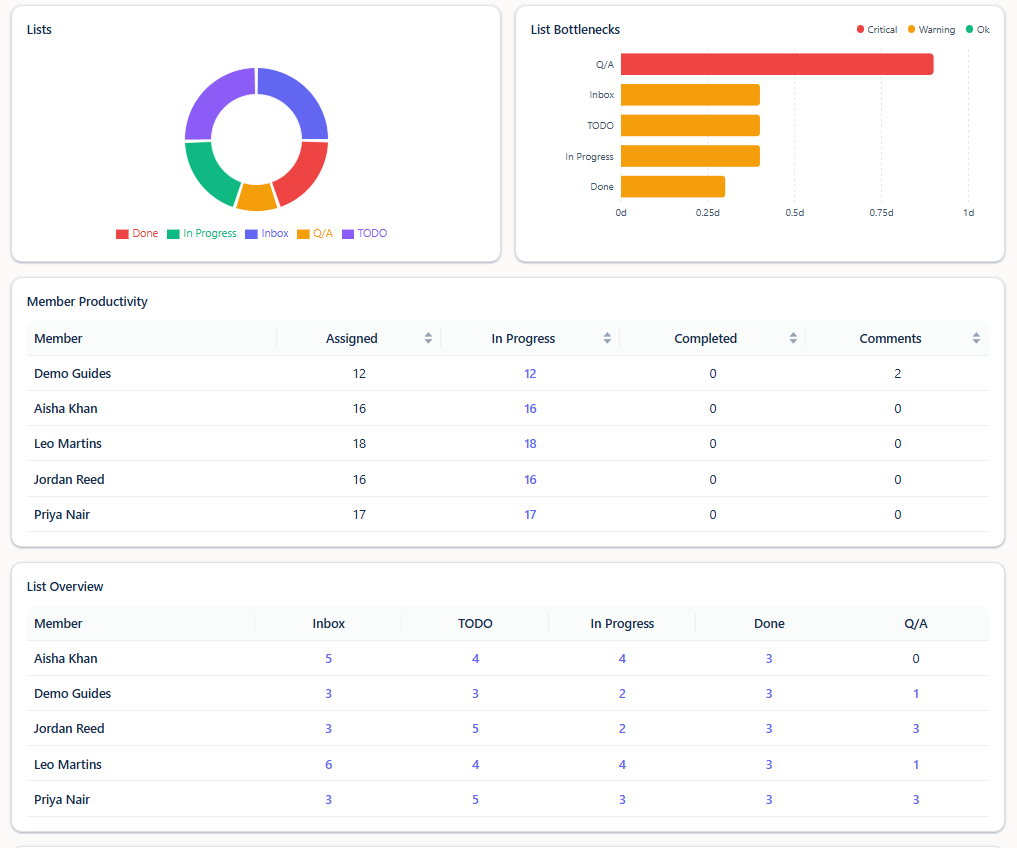Screen dimensions: 1017x848
Task: Select the Done bottleneck bar
Action: point(673,187)
